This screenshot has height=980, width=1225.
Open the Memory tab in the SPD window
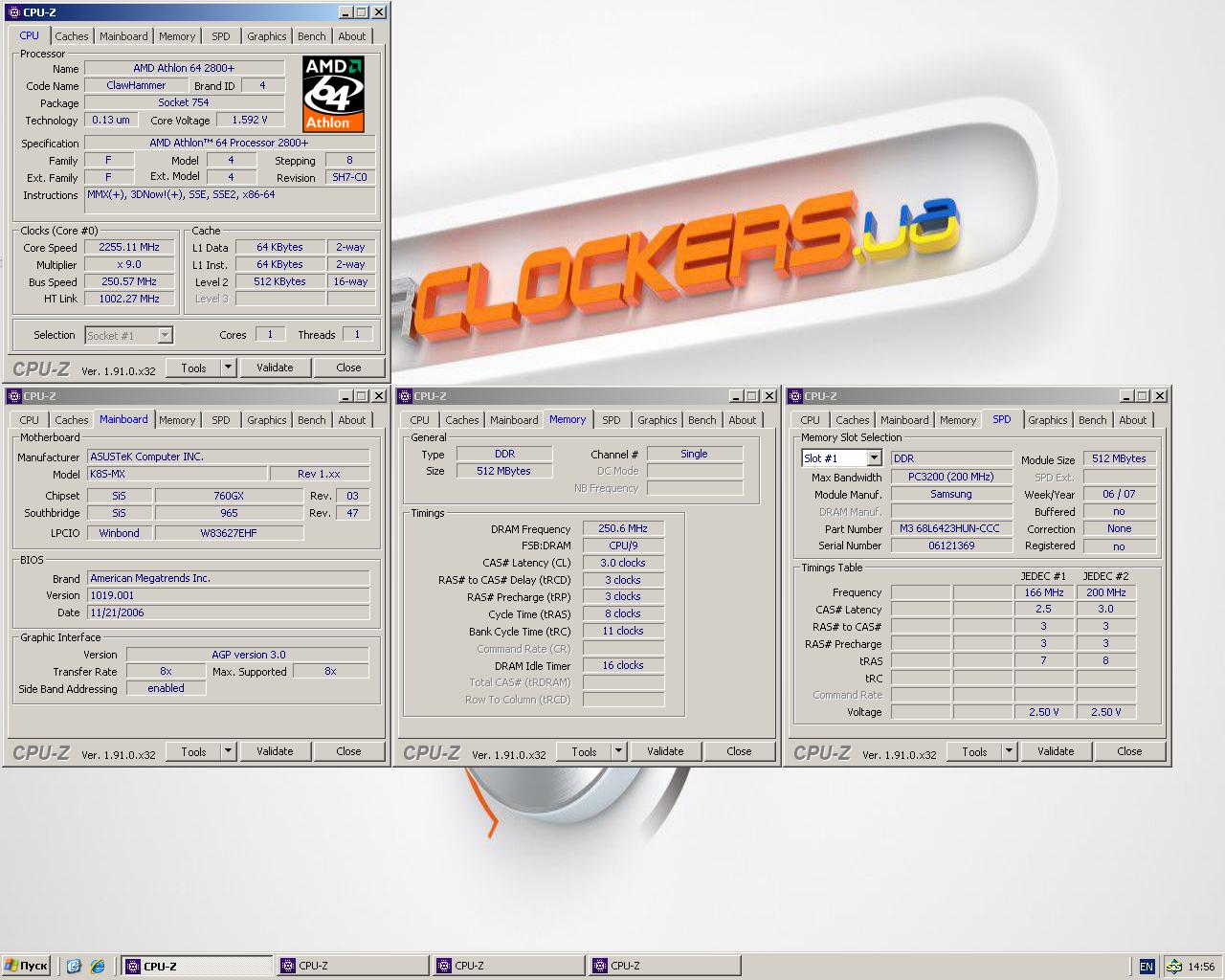(958, 420)
